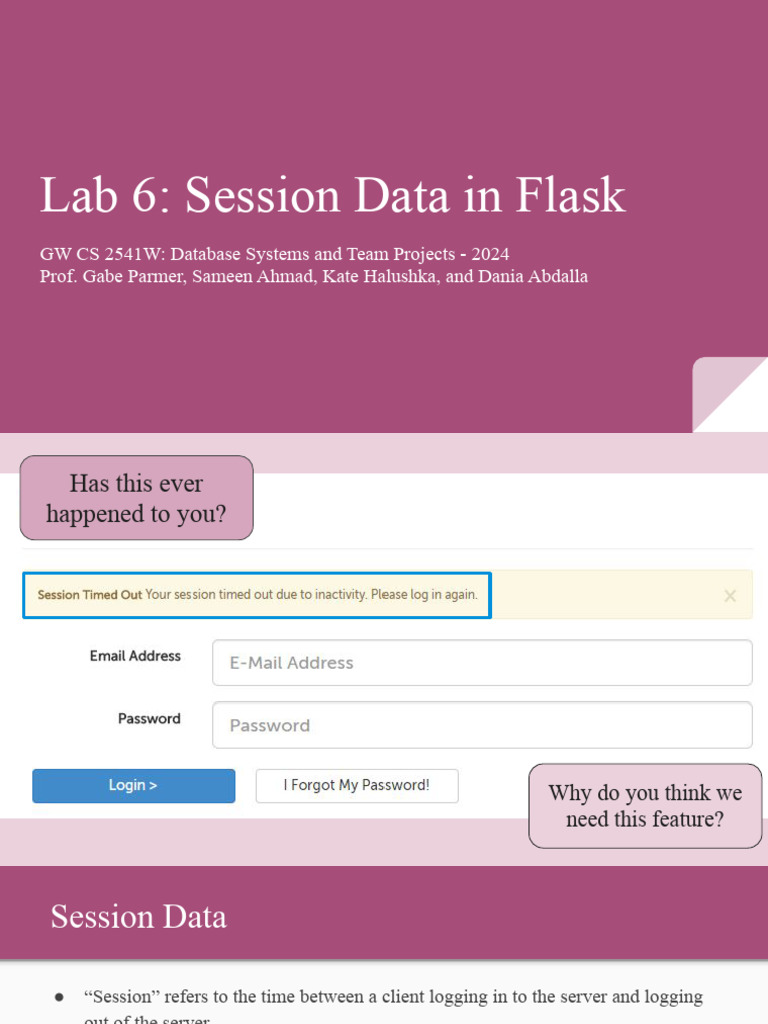The image size is (768, 1024).
Task: Select the GW CS 2541W course line
Action: [x=274, y=254]
